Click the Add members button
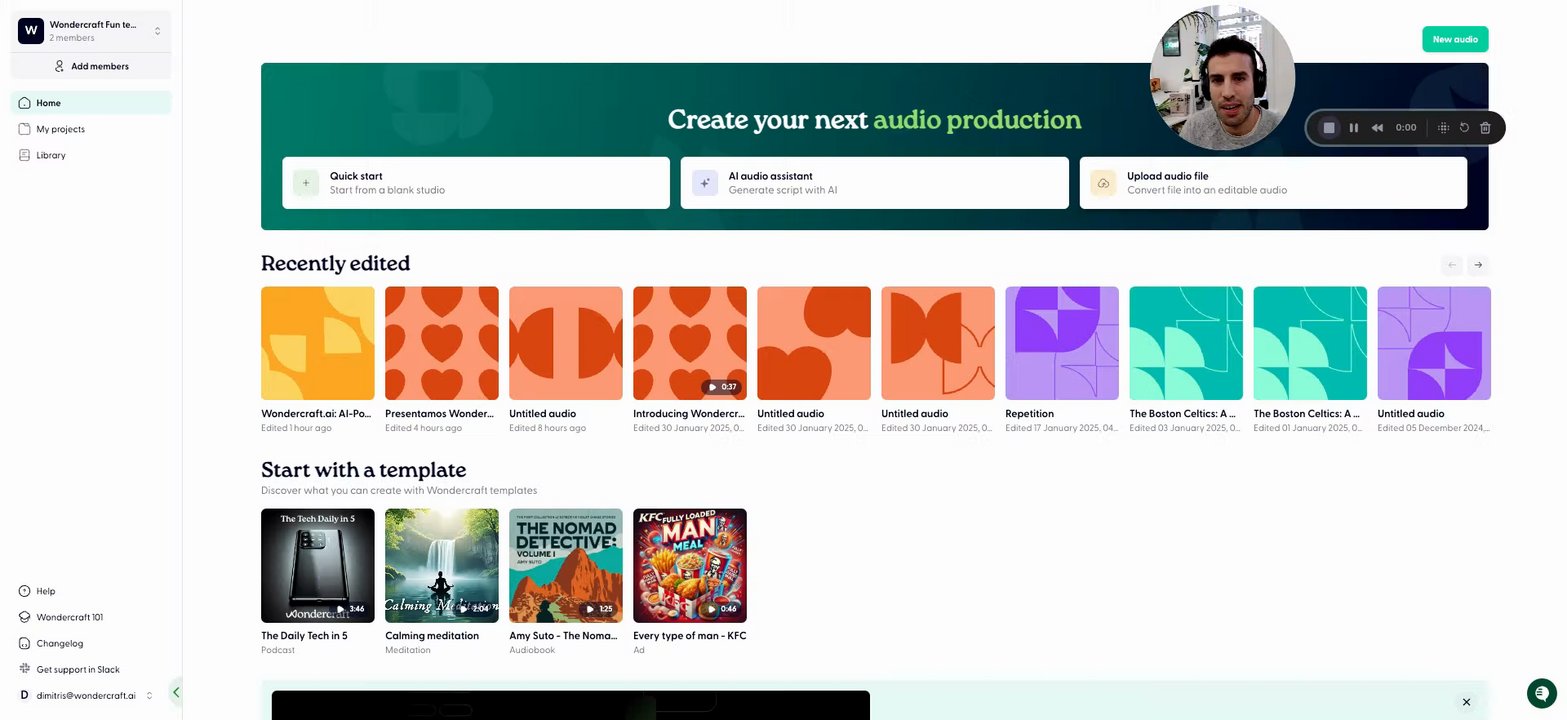Viewport: 1567px width, 720px height. [91, 66]
